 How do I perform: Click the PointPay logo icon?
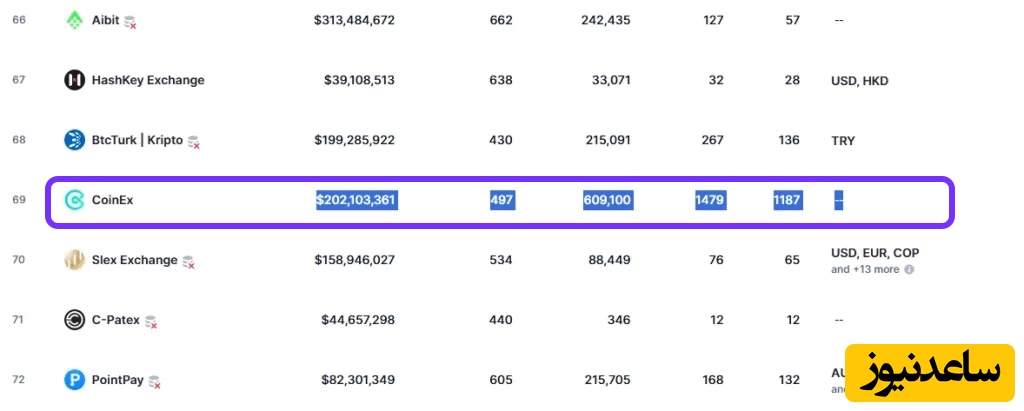[x=75, y=380]
